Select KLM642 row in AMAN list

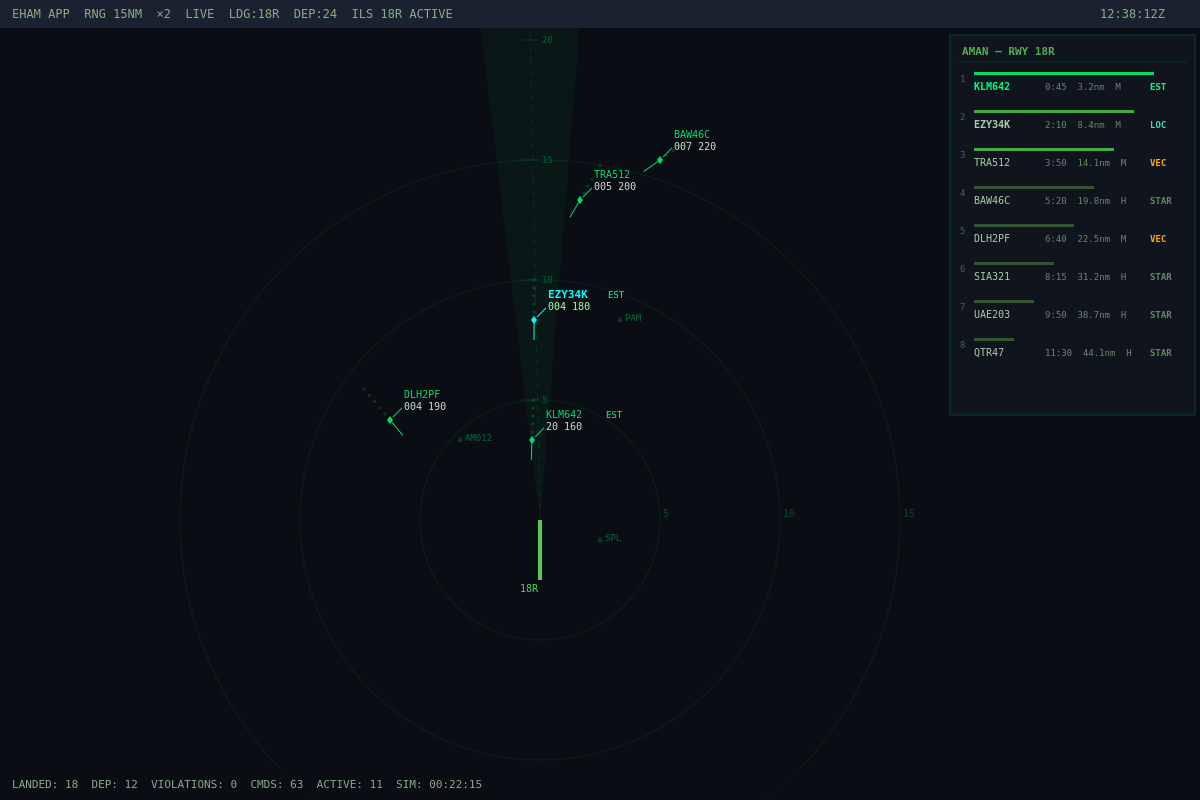click(x=1072, y=81)
